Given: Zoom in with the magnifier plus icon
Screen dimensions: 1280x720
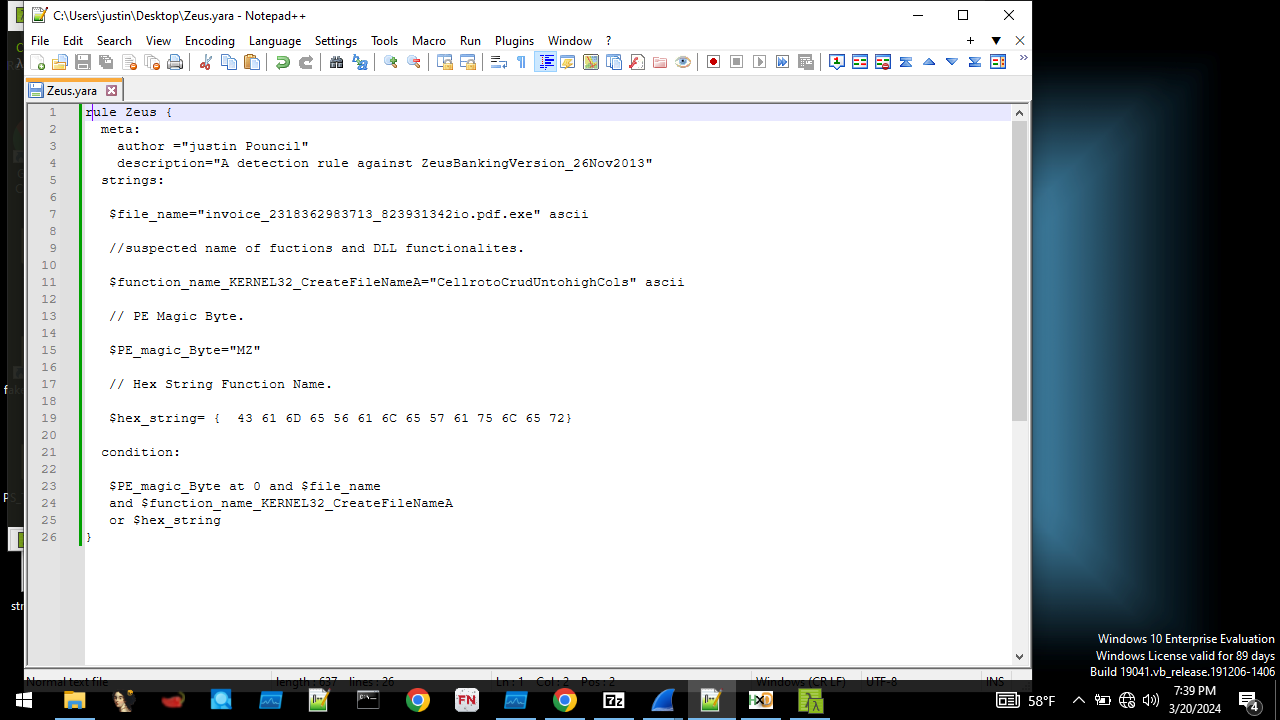Looking at the screenshot, I should (x=391, y=62).
